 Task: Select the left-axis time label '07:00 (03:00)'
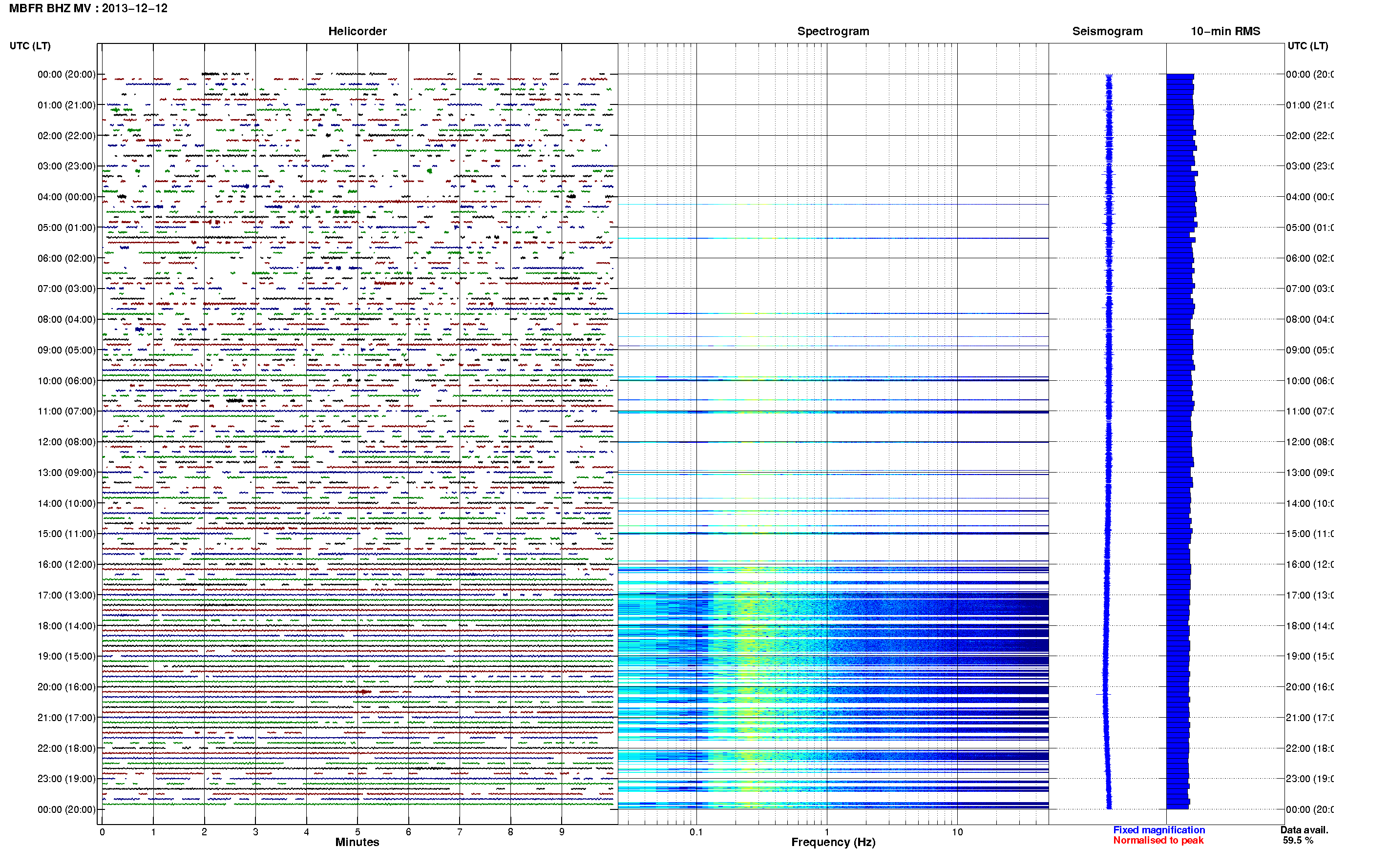tap(66, 289)
